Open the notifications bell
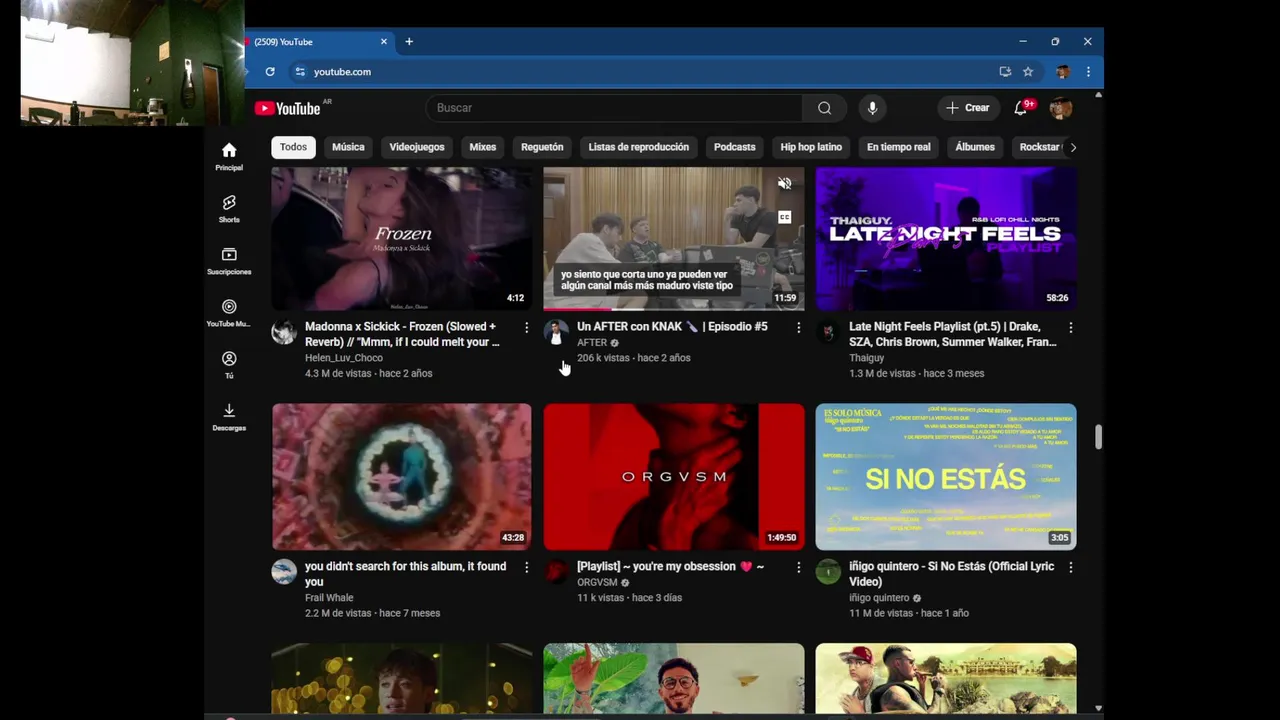 tap(1021, 108)
